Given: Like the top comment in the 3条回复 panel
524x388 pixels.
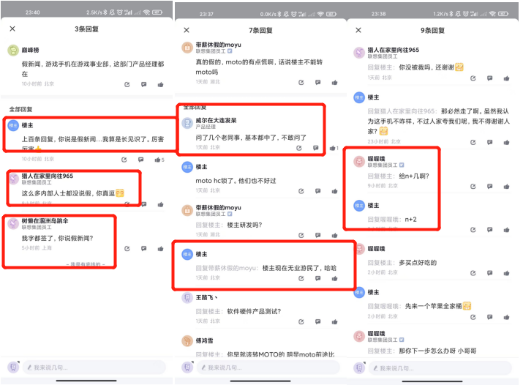Looking at the screenshot, I should (x=160, y=85).
